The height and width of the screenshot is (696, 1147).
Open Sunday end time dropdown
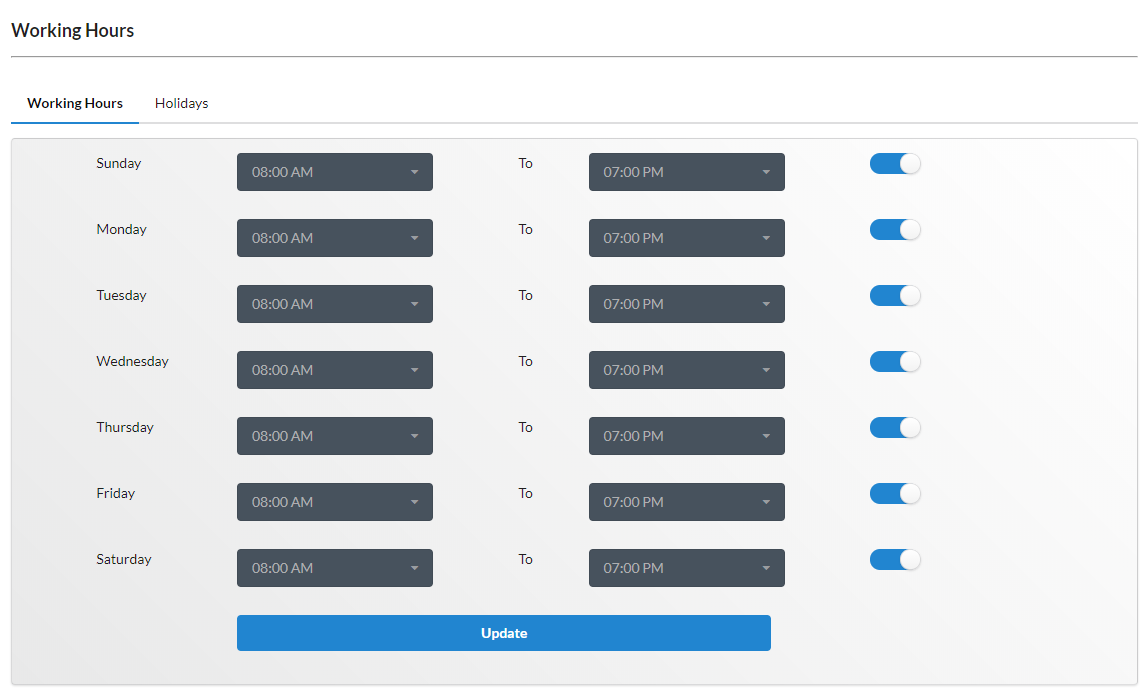686,172
